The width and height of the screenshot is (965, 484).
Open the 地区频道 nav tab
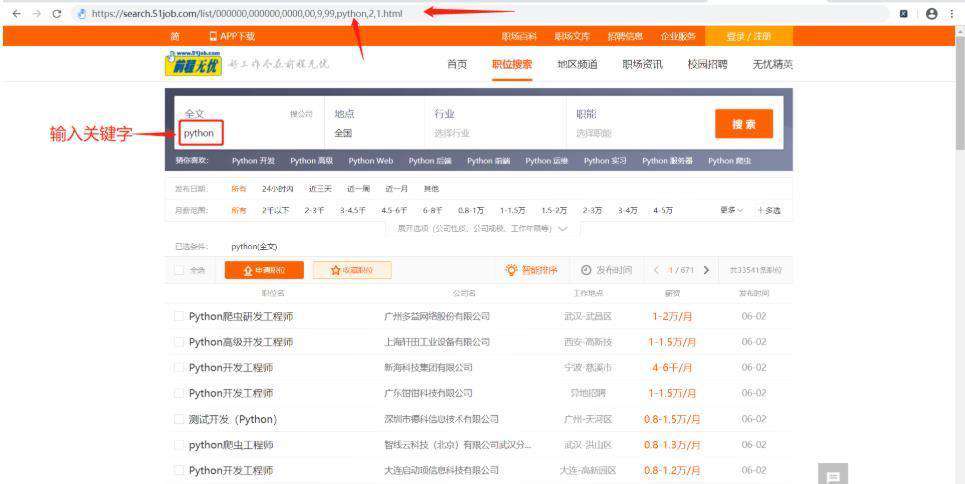pos(577,64)
